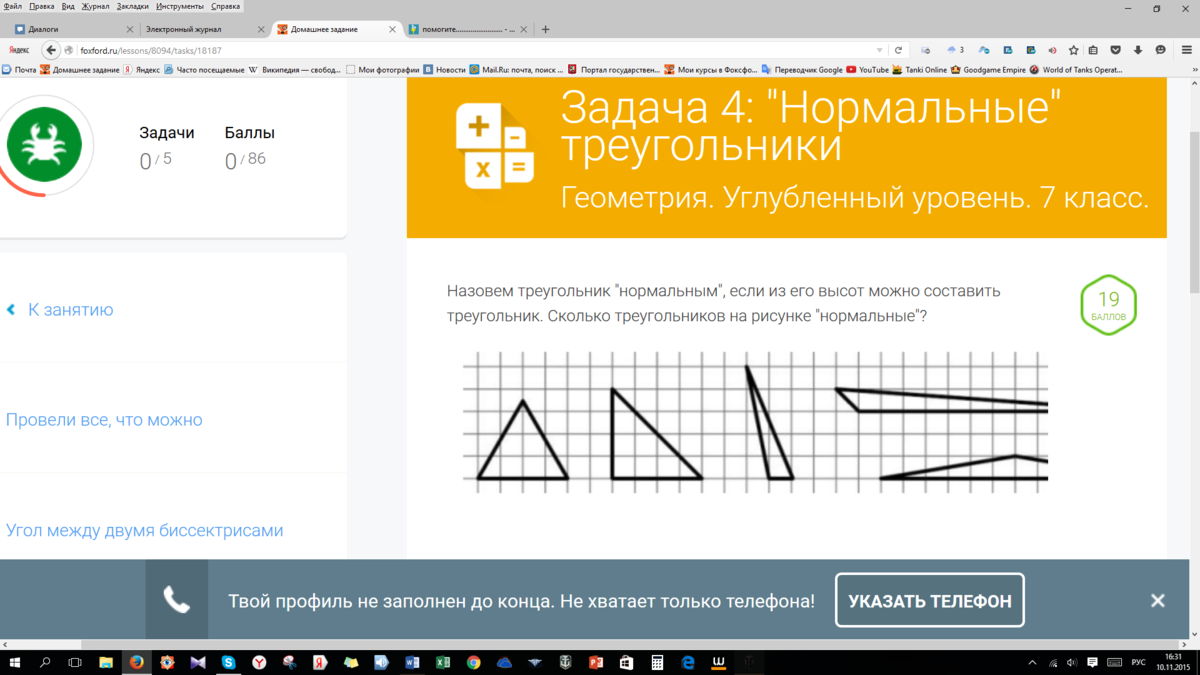Open taskbar search magnifier
Image resolution: width=1200 pixels, height=675 pixels.
(x=45, y=662)
